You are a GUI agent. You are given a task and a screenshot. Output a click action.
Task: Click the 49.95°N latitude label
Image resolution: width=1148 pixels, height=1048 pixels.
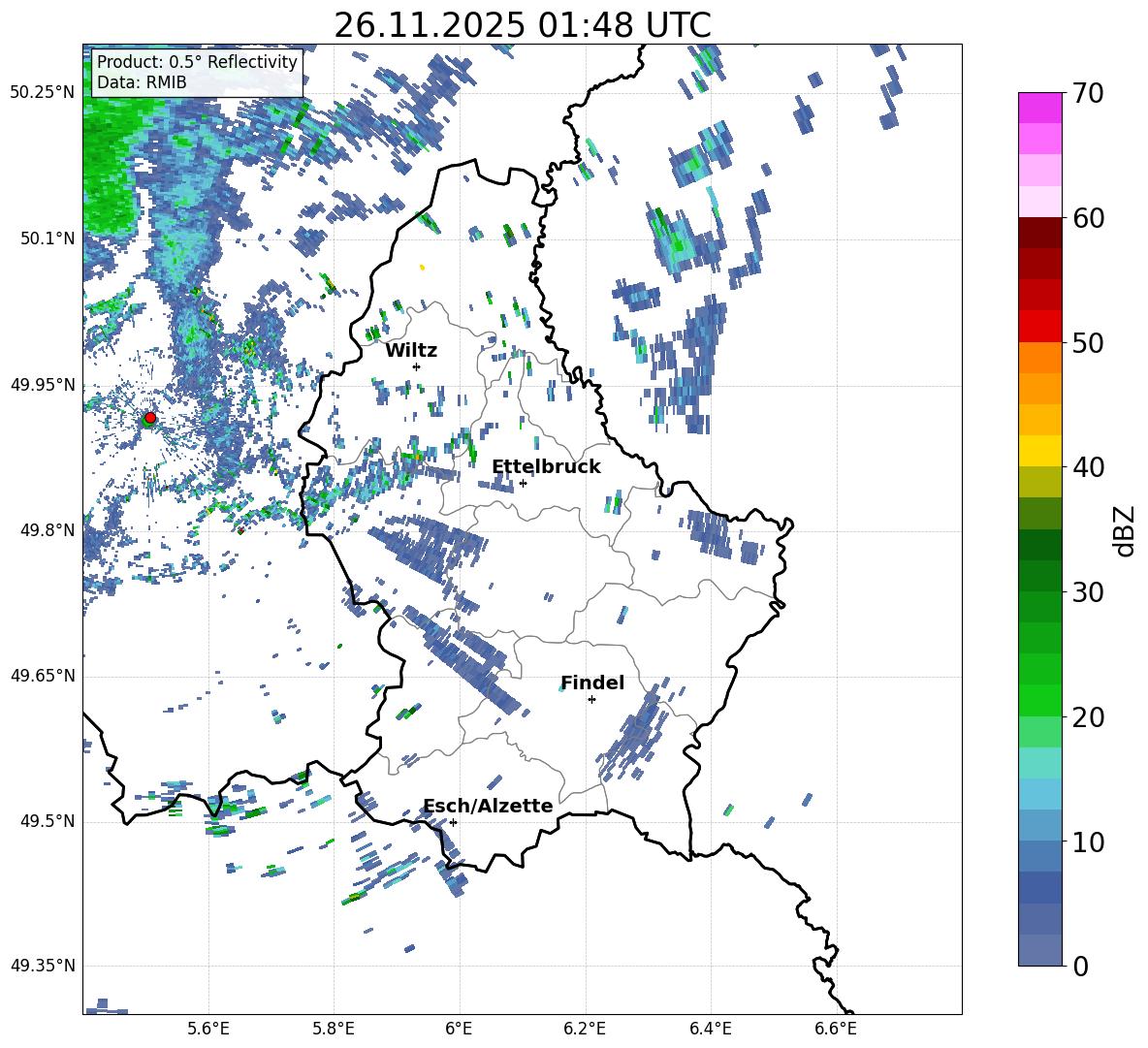[43, 384]
